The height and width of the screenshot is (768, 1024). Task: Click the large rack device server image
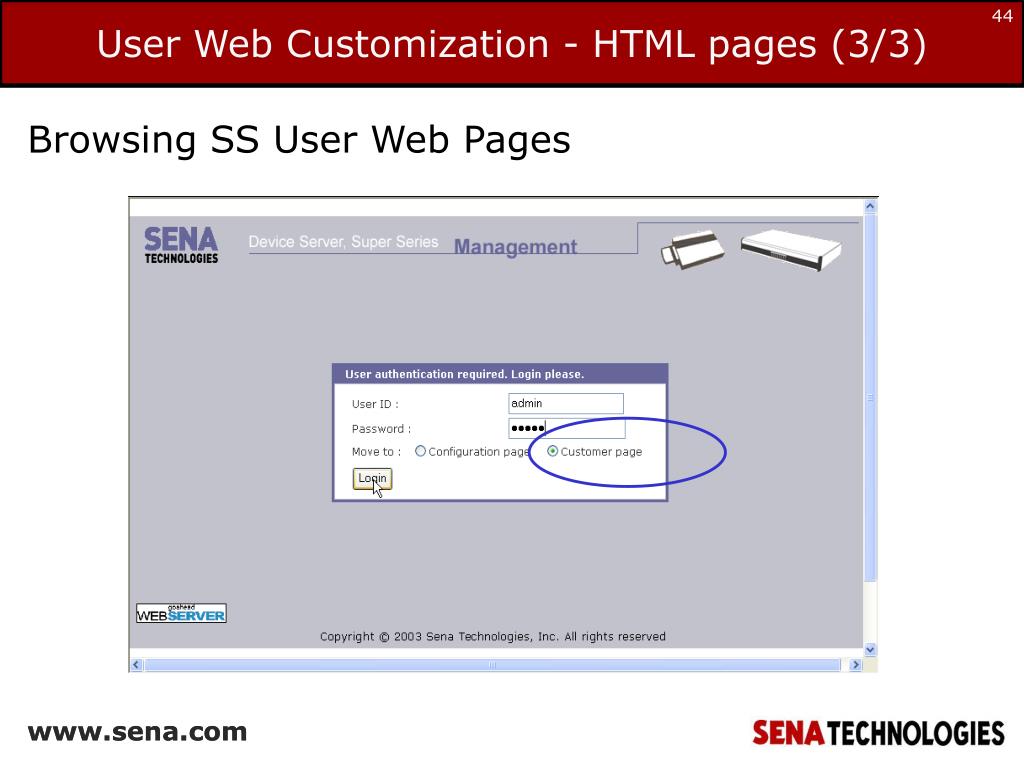click(791, 249)
